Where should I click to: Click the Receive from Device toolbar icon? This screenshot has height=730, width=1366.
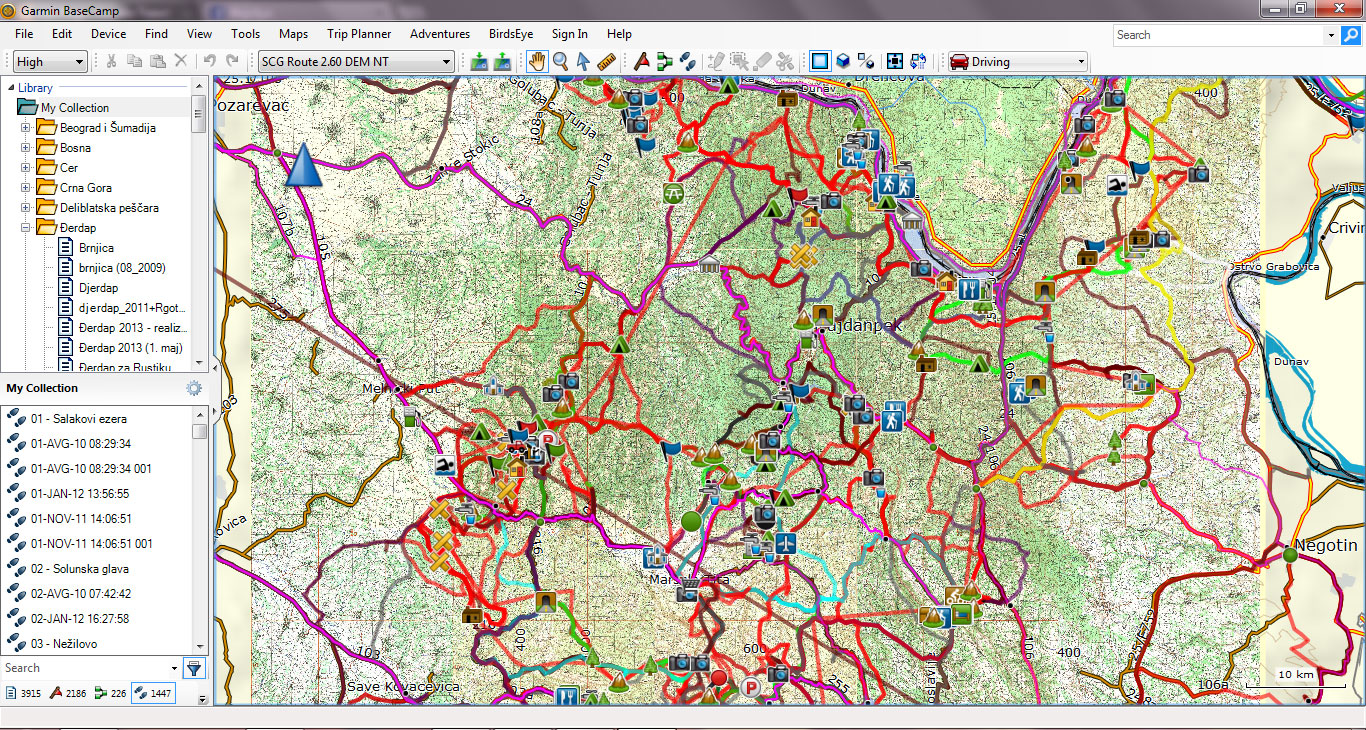502,62
